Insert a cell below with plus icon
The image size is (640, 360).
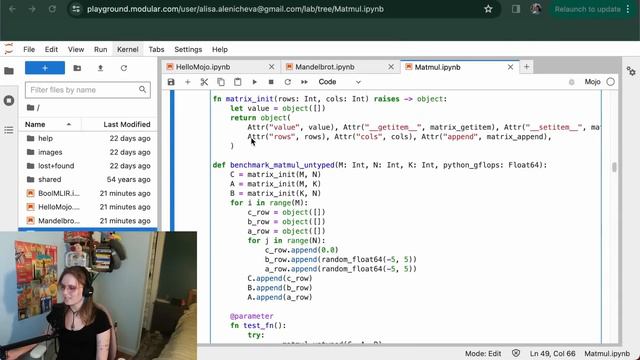coord(188,82)
